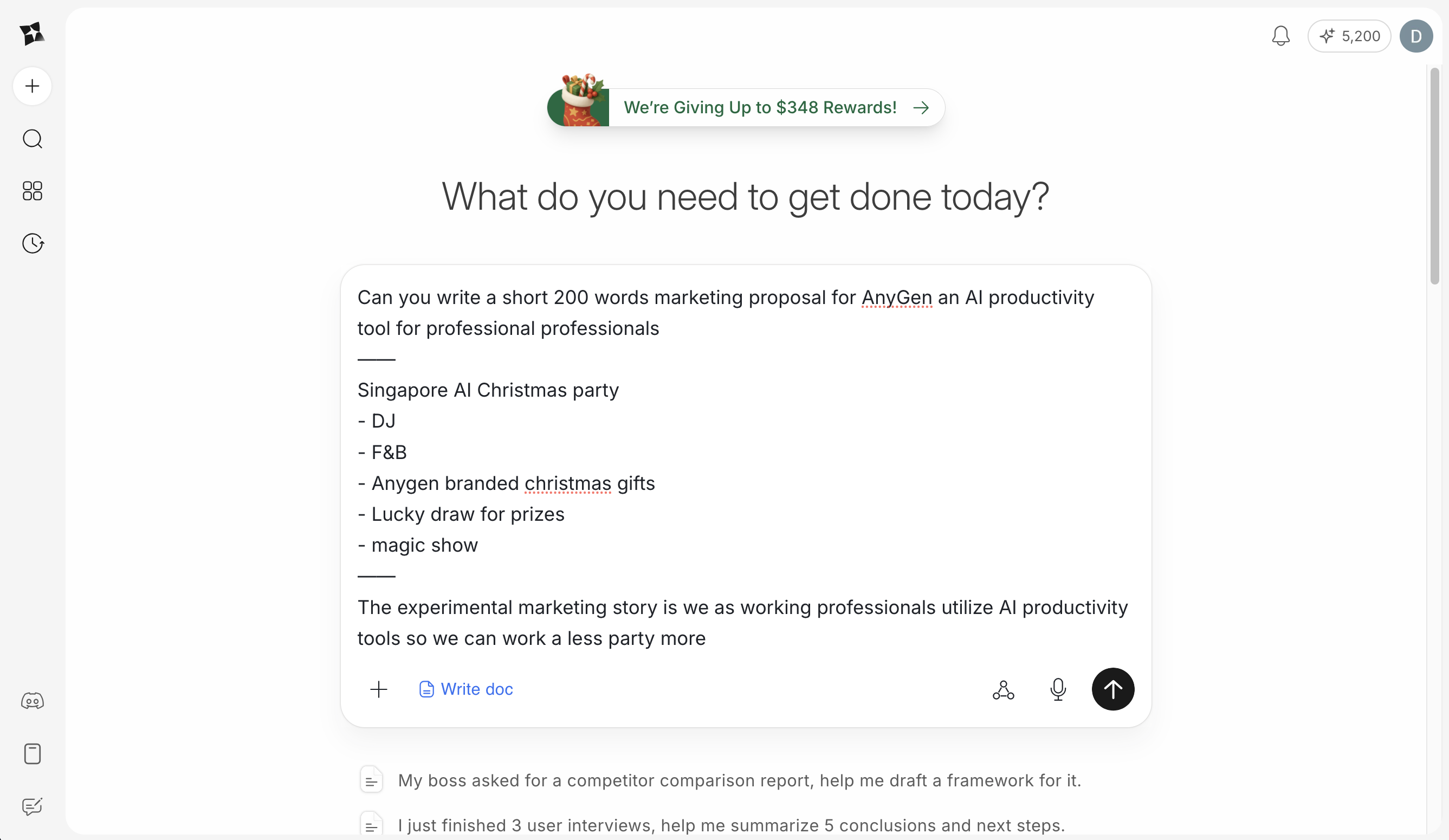Open the search icon in sidebar
The width and height of the screenshot is (1449, 840).
click(x=32, y=139)
